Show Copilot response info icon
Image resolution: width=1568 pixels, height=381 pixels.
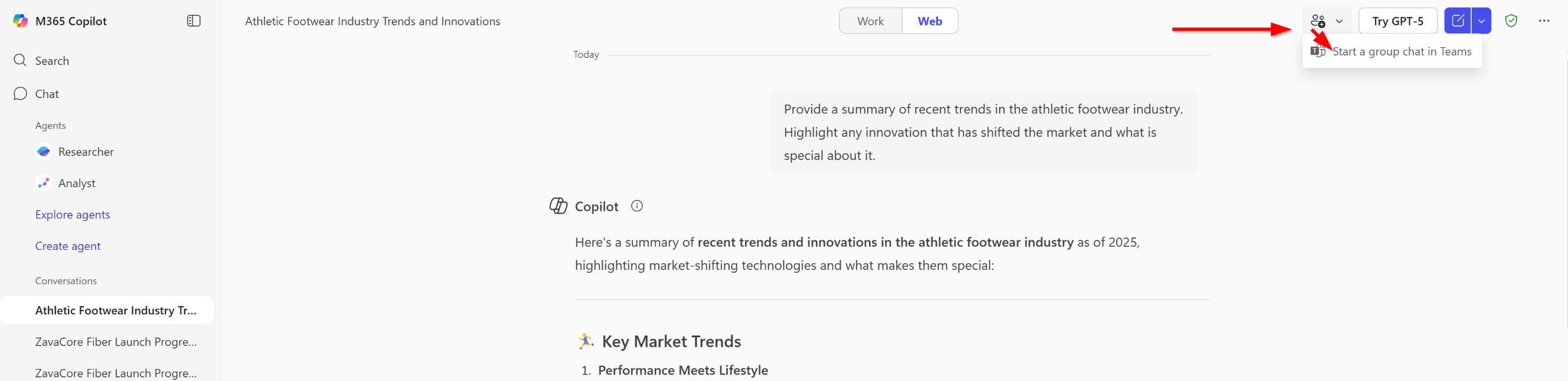point(636,206)
